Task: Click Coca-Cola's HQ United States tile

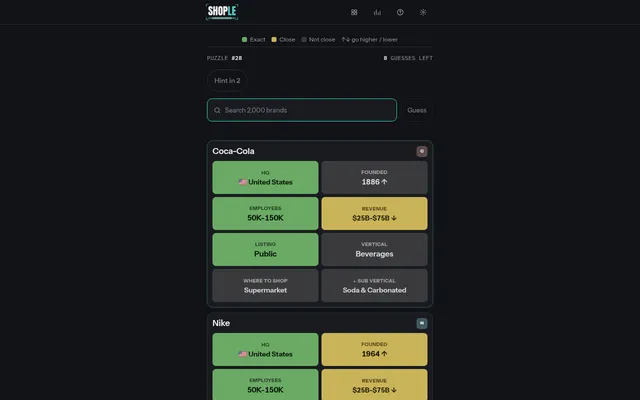Action: pyautogui.click(x=265, y=178)
